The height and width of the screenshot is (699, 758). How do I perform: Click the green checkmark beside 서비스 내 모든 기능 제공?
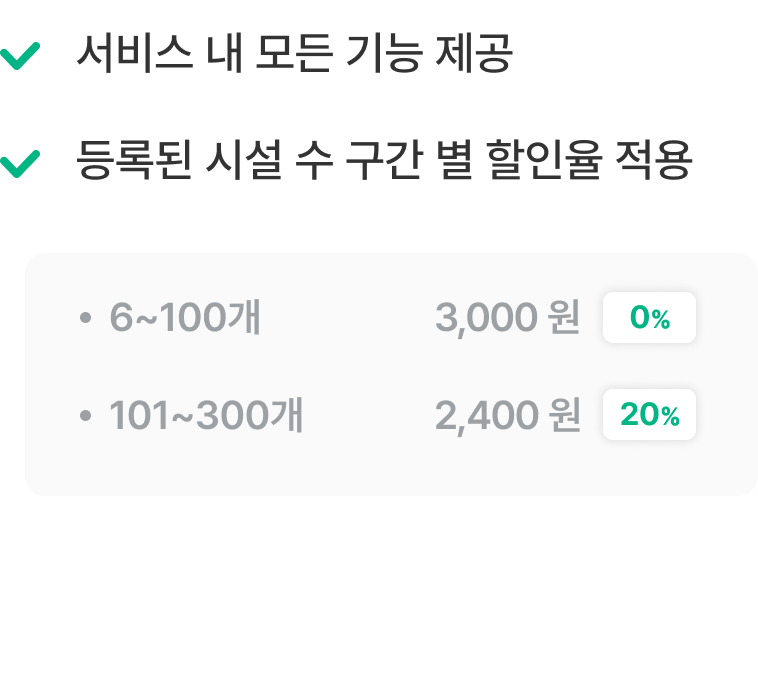point(20,56)
